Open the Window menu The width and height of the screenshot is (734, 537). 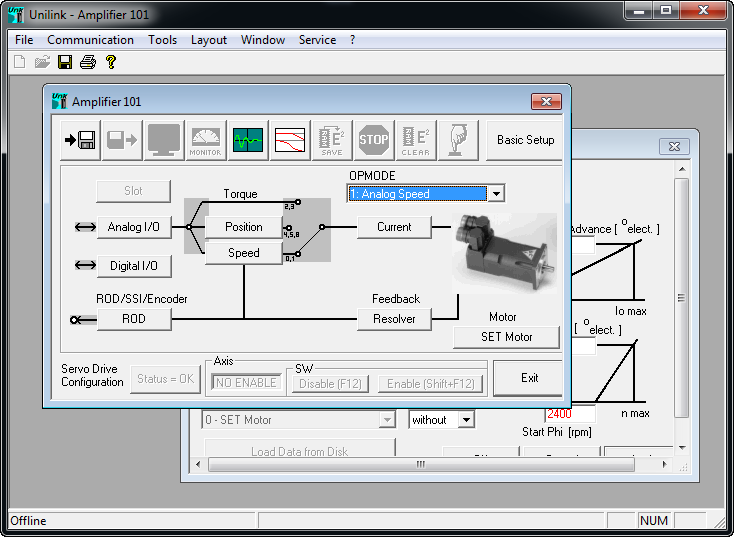click(263, 40)
